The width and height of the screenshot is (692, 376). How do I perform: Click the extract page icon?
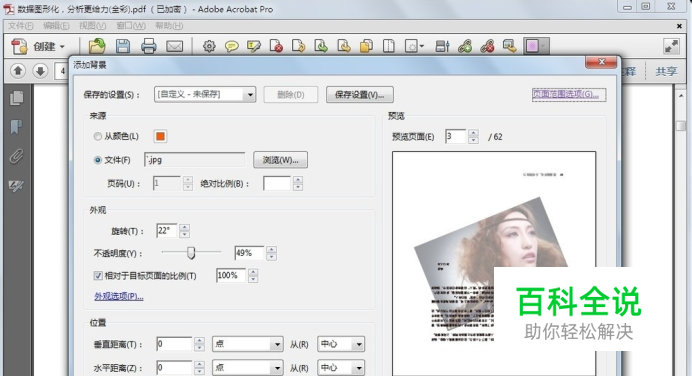click(x=321, y=46)
